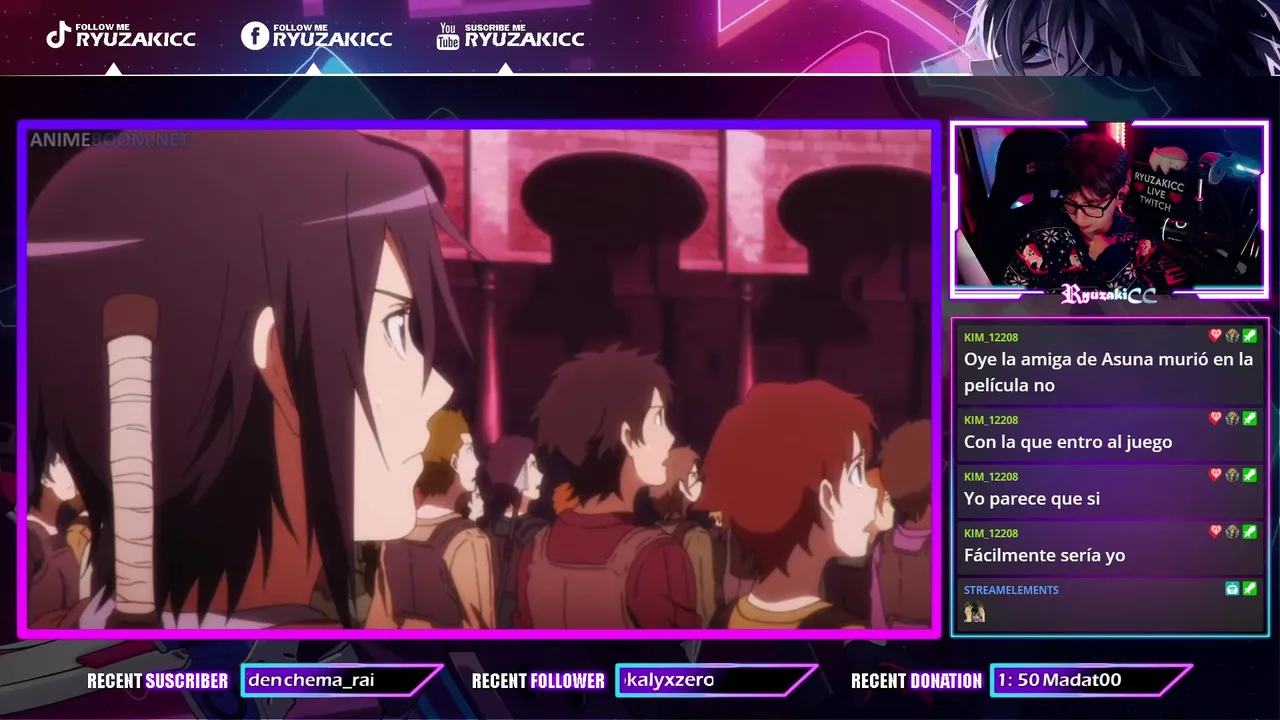Viewport: 1280px width, 720px height.
Task: Open the TikTok RYUZAKICC follow label
Action: pyautogui.click(x=135, y=36)
